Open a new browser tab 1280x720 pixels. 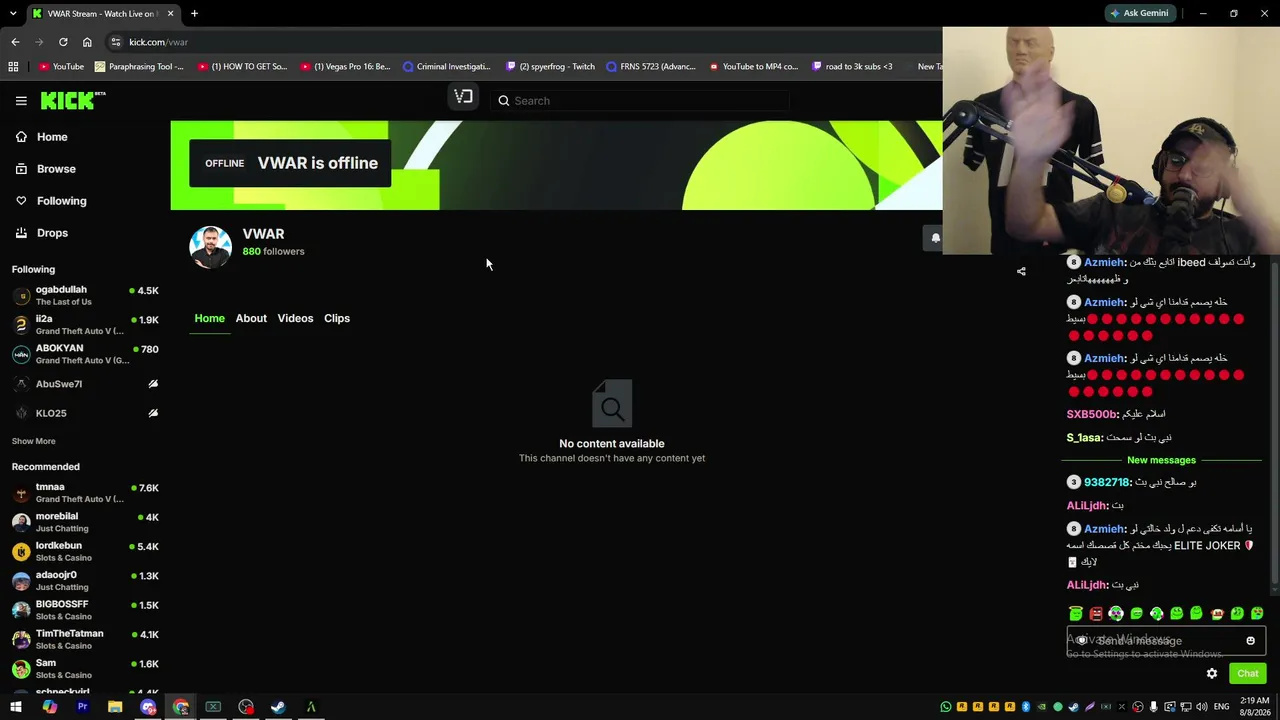click(194, 14)
